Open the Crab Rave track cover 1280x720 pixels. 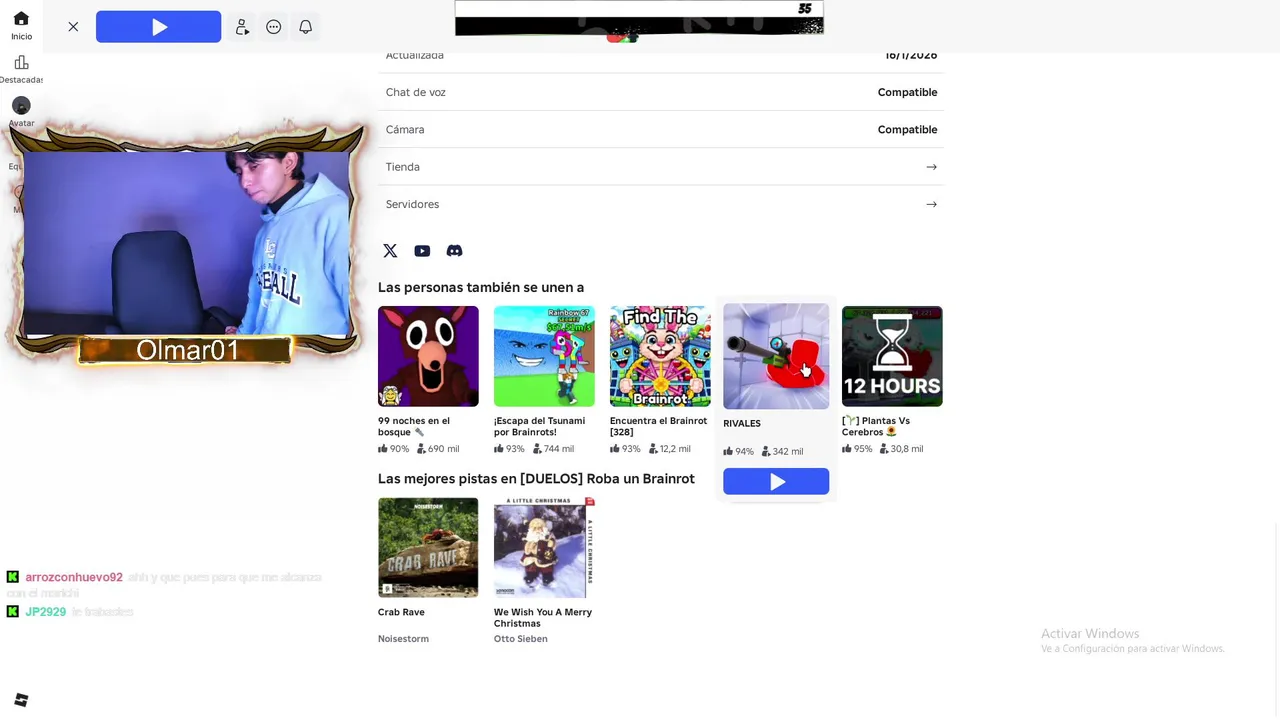[428, 548]
